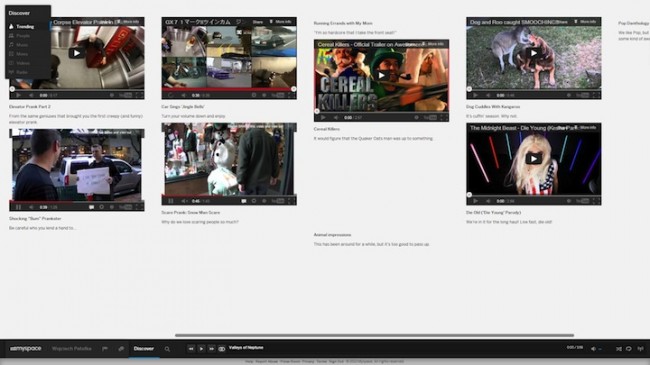Click the myspace logo in bottom bar
This screenshot has height=365, width=650.
pos(25,349)
